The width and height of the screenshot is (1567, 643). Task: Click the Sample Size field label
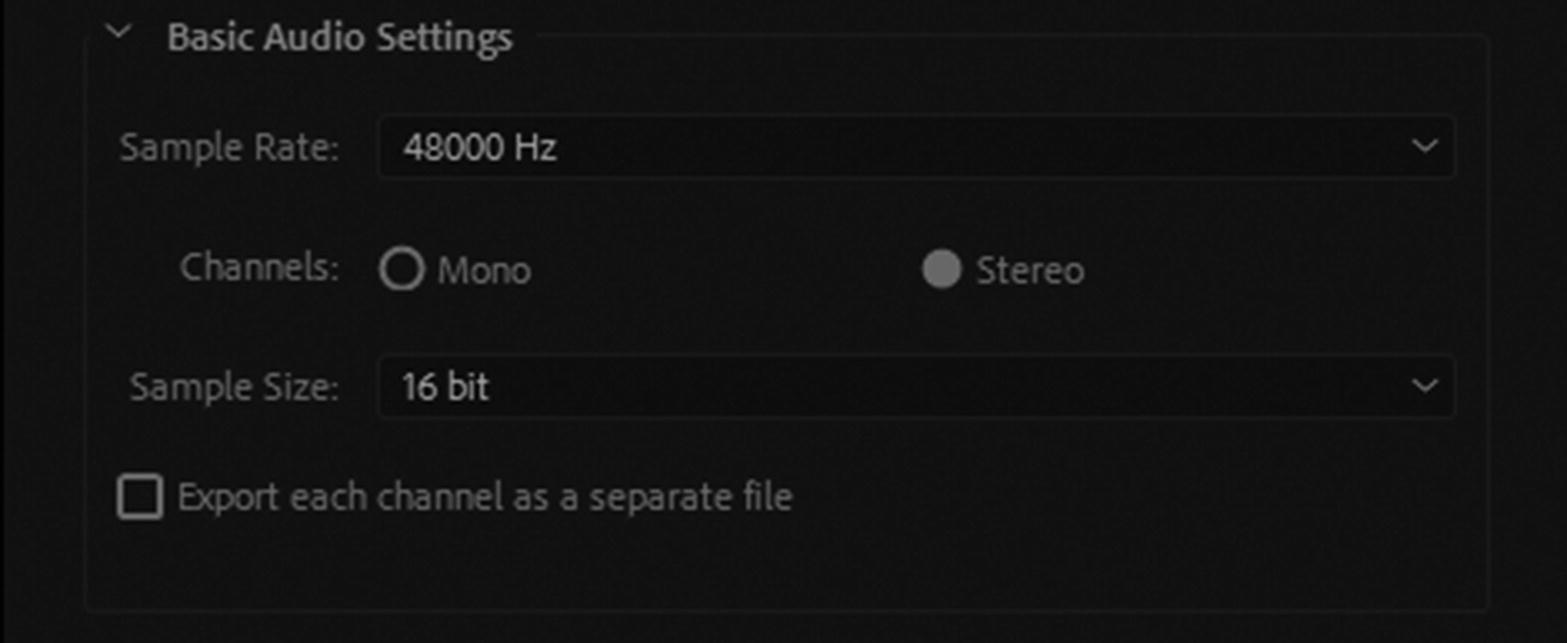point(234,387)
